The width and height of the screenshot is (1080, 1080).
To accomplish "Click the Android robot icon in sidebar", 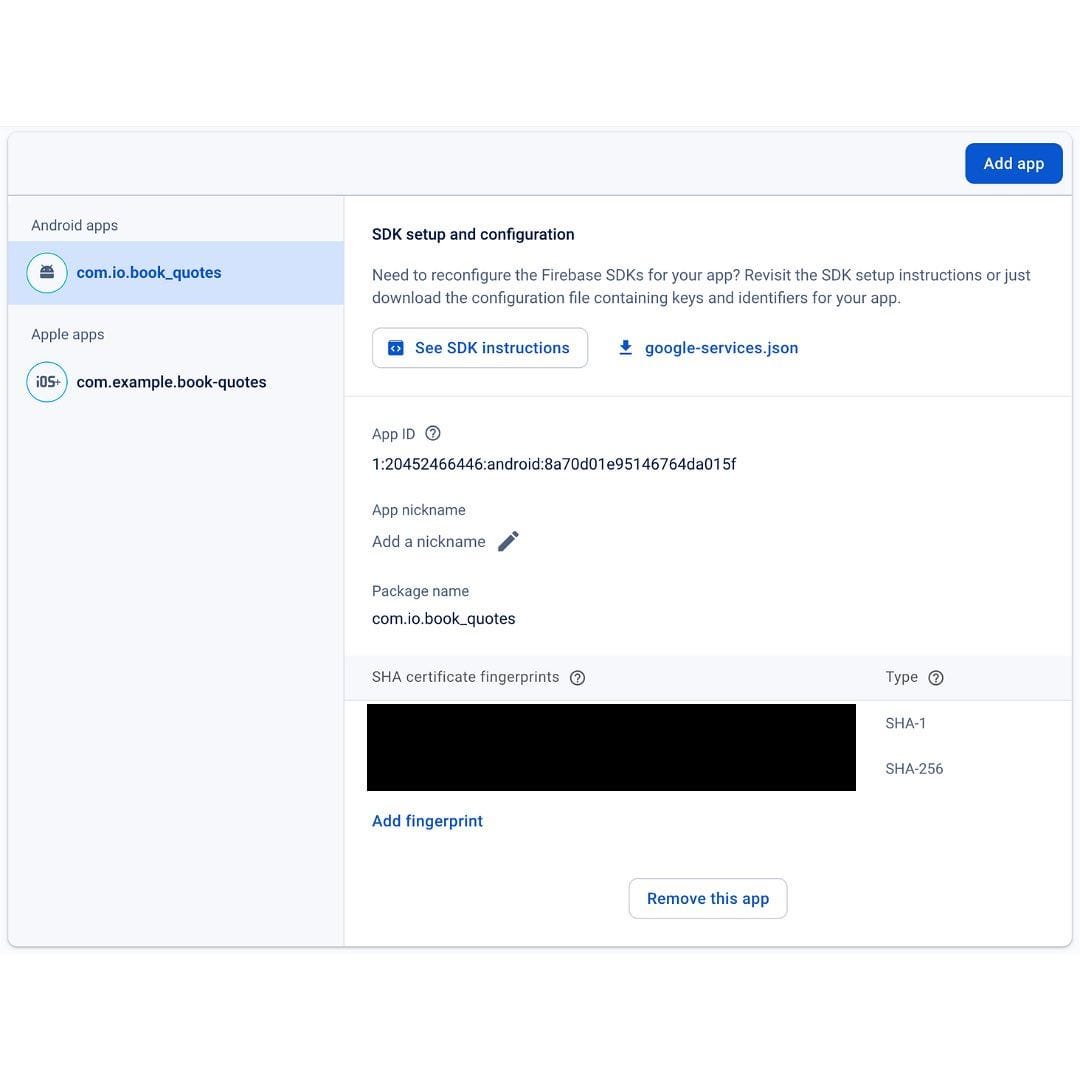I will [x=47, y=273].
